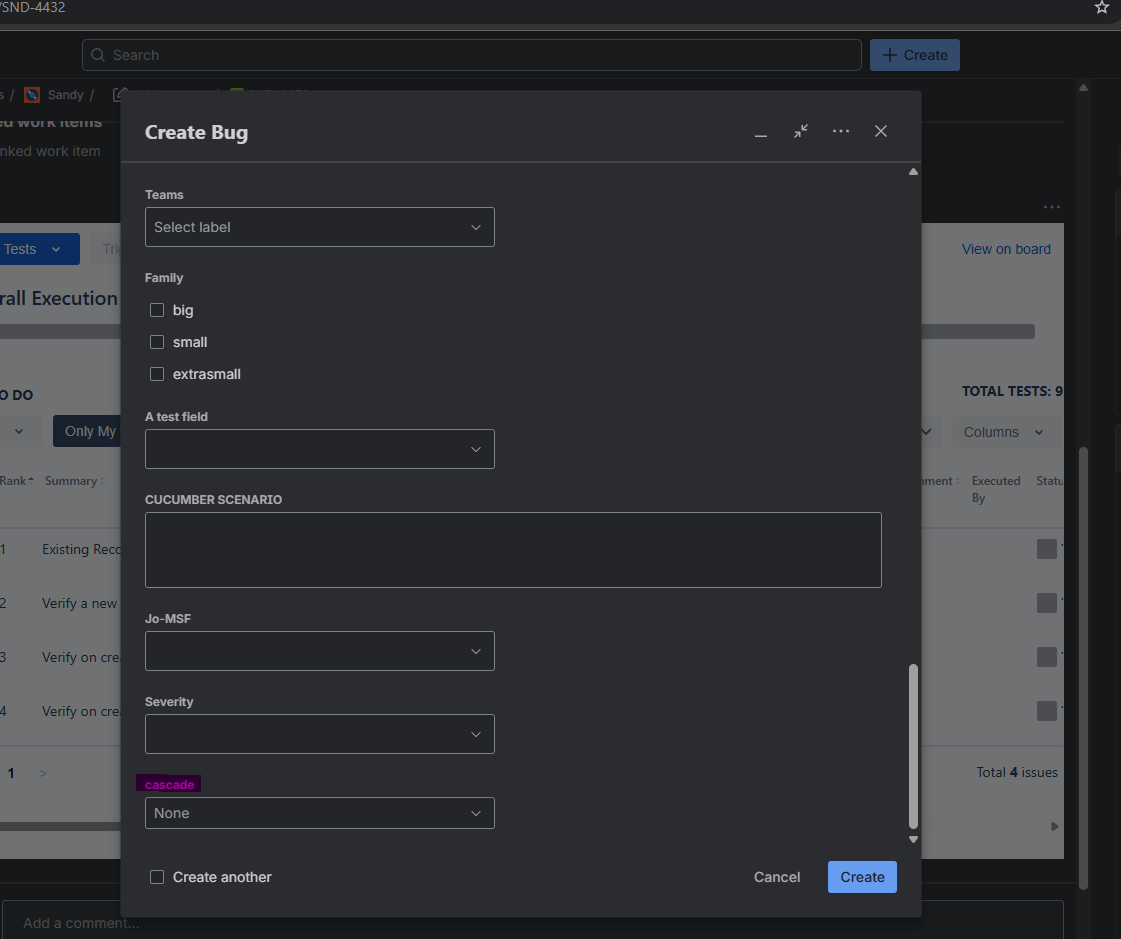Click inside the CUCUMBER SCENARIO text area
Image resolution: width=1121 pixels, height=939 pixels.
click(x=512, y=550)
